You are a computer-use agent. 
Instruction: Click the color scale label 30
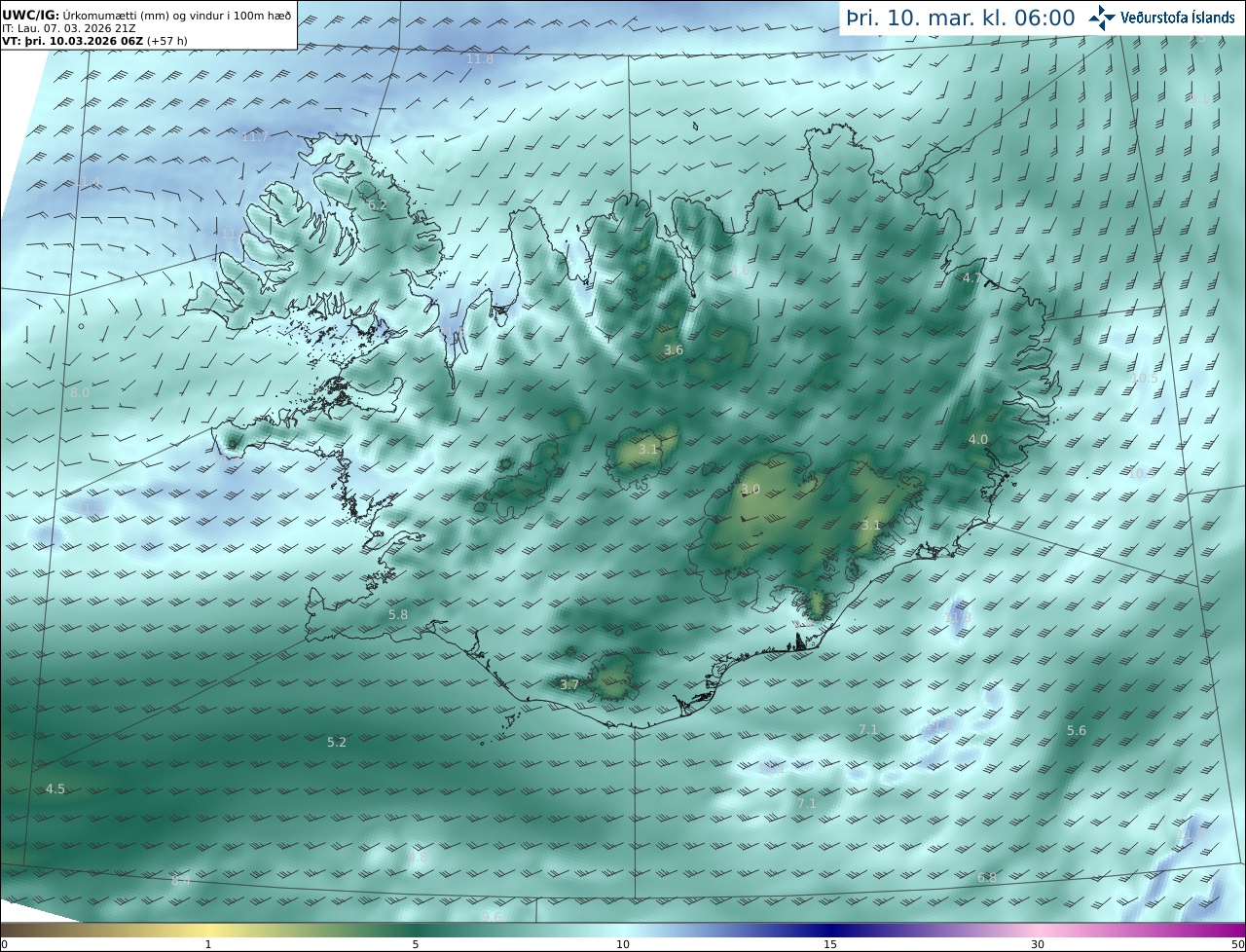tap(1038, 944)
